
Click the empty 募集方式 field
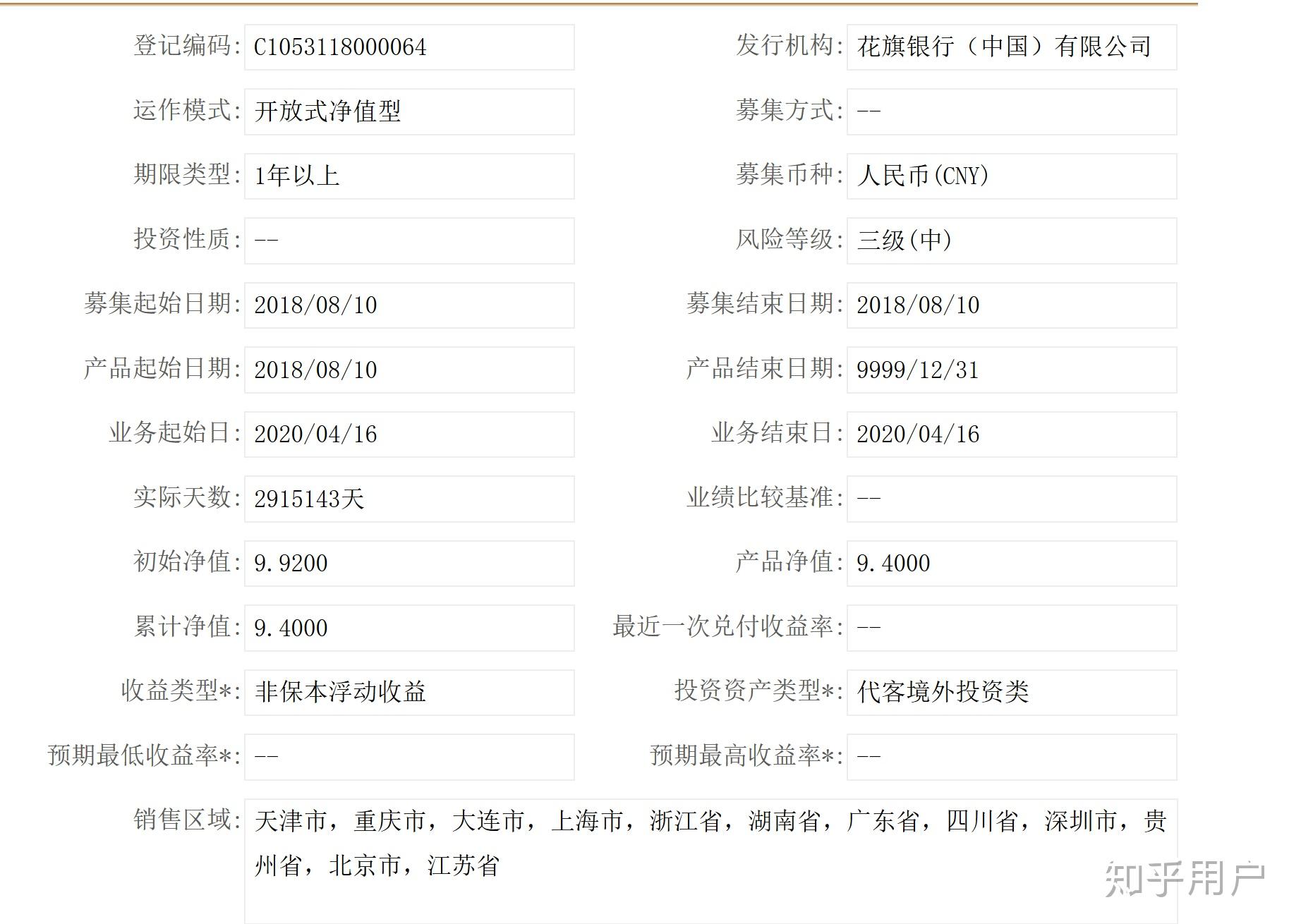tap(1012, 111)
